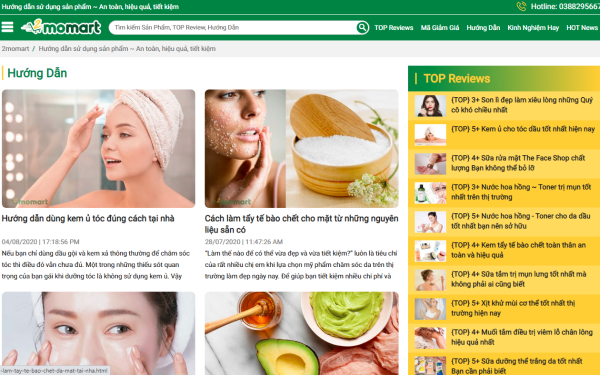600x375 pixels.
Task: Open review 5+ Kem ủ cho tóc dầu
Action: 523,129
